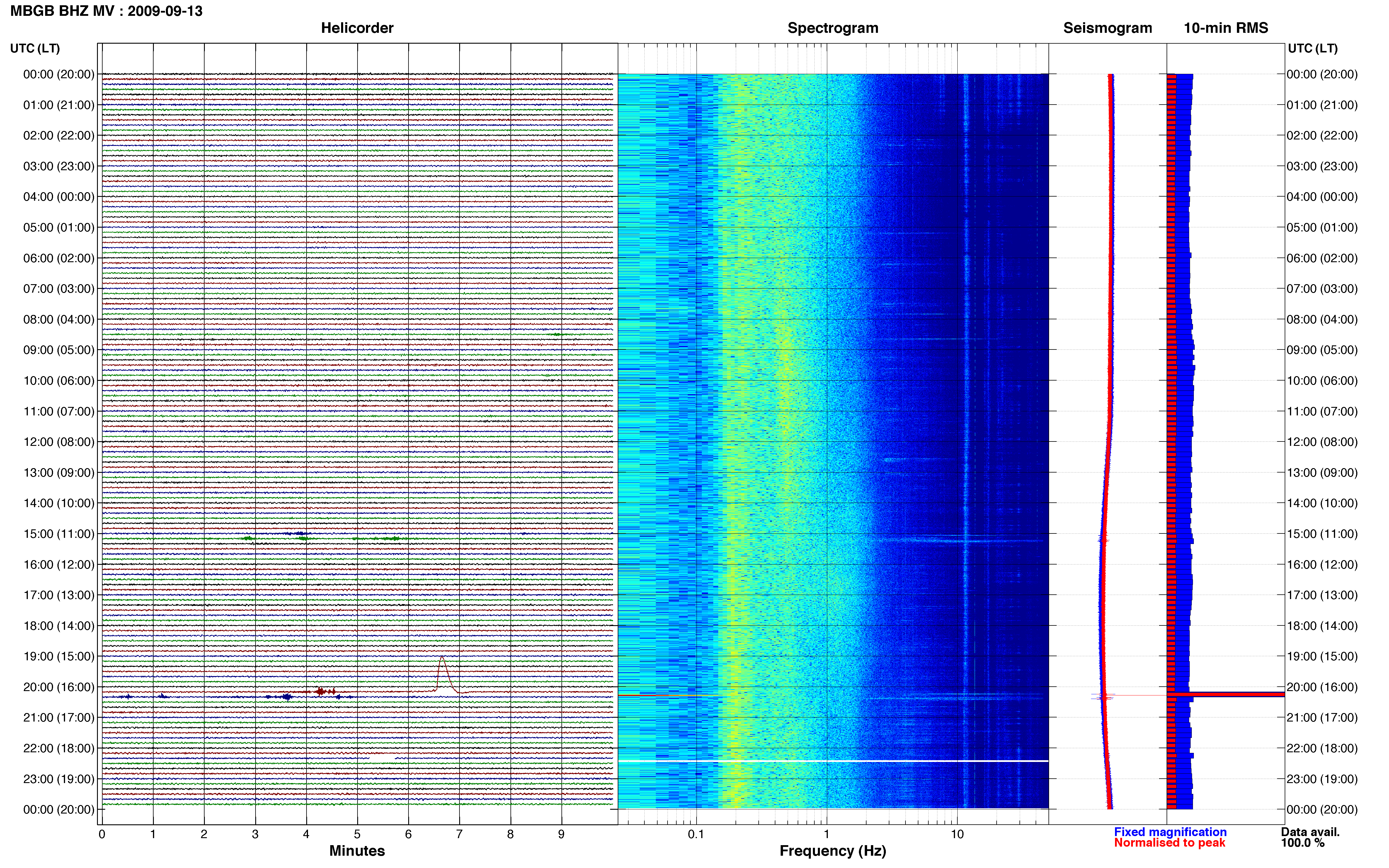Click the long red peak bar in 10-min RMS
This screenshot has height=868, width=1389.
[1225, 695]
